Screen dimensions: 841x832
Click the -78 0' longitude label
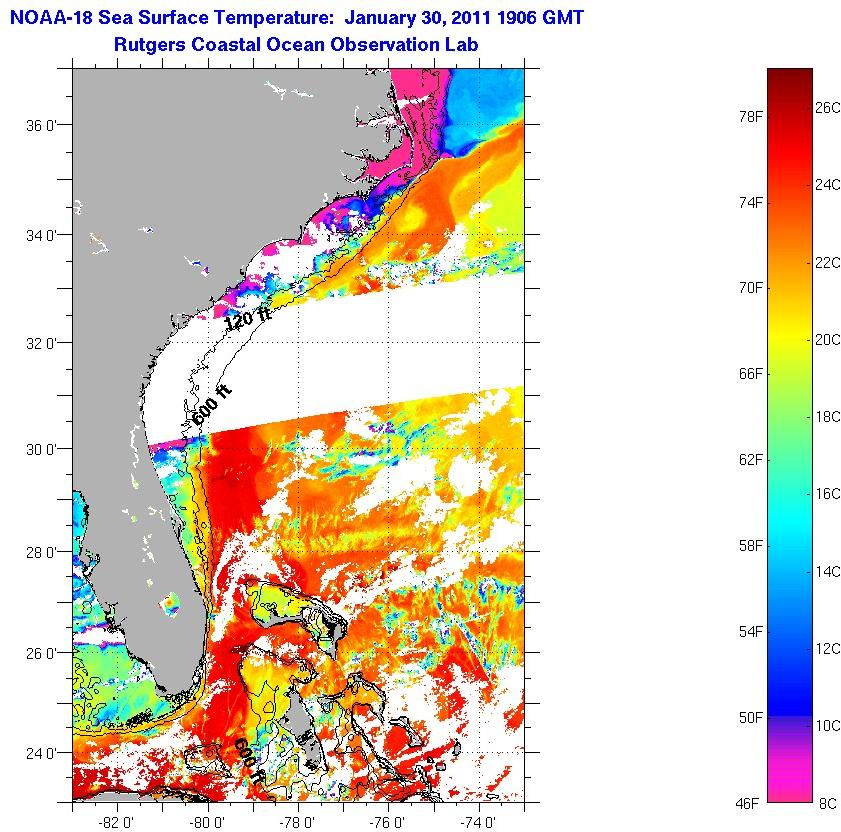point(298,822)
